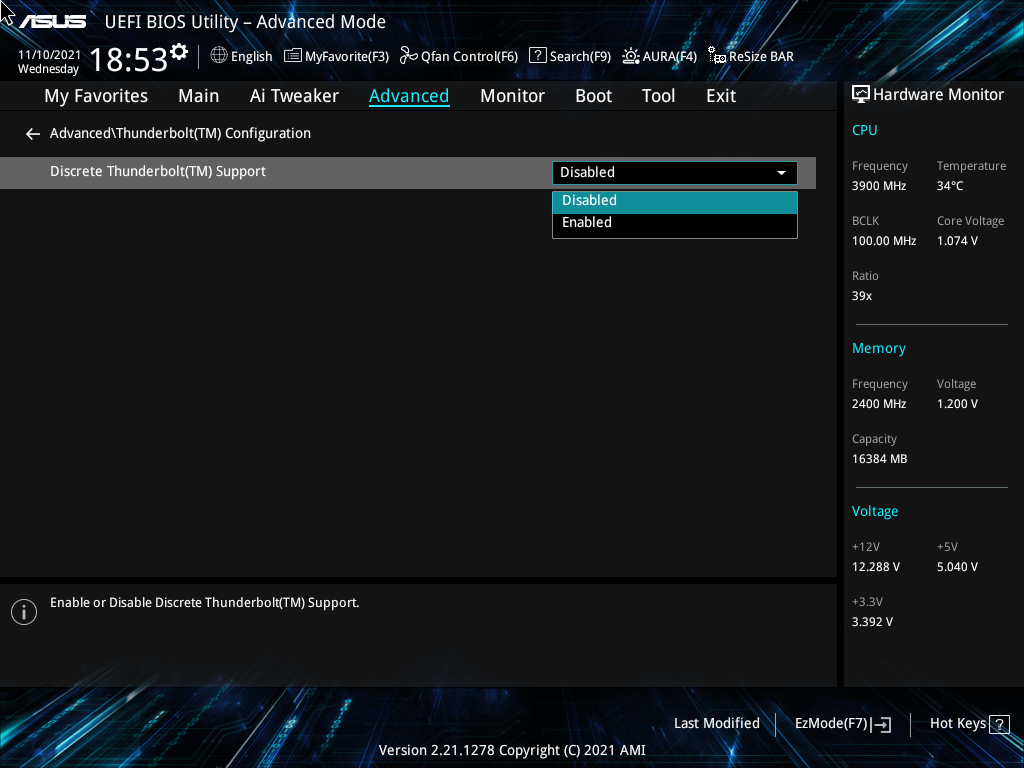This screenshot has height=768, width=1024.
Task: Click BCLK value 100.00 MHz
Action: pos(884,241)
